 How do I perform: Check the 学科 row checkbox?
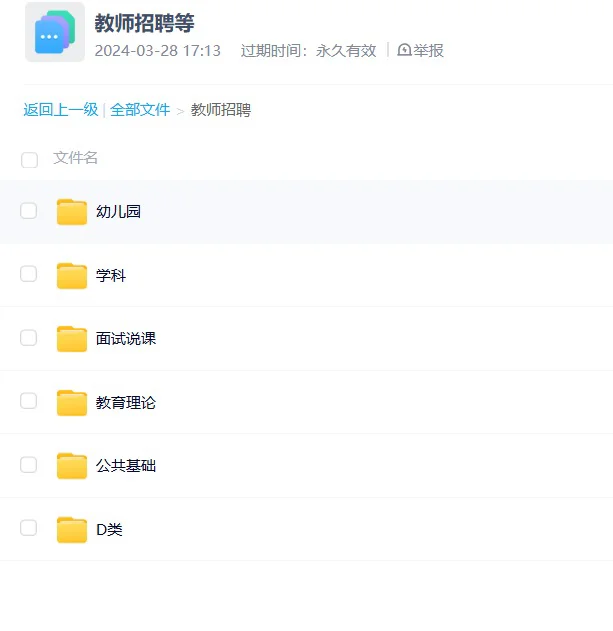[x=29, y=274]
